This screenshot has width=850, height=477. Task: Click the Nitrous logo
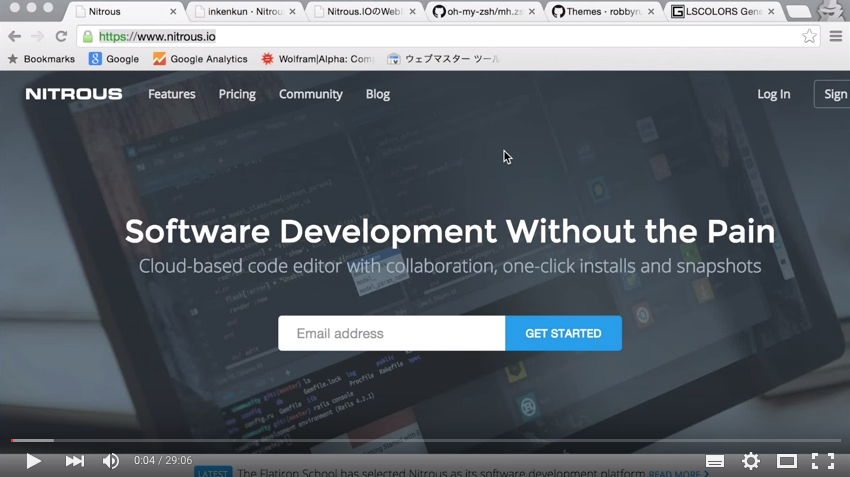[x=74, y=94]
